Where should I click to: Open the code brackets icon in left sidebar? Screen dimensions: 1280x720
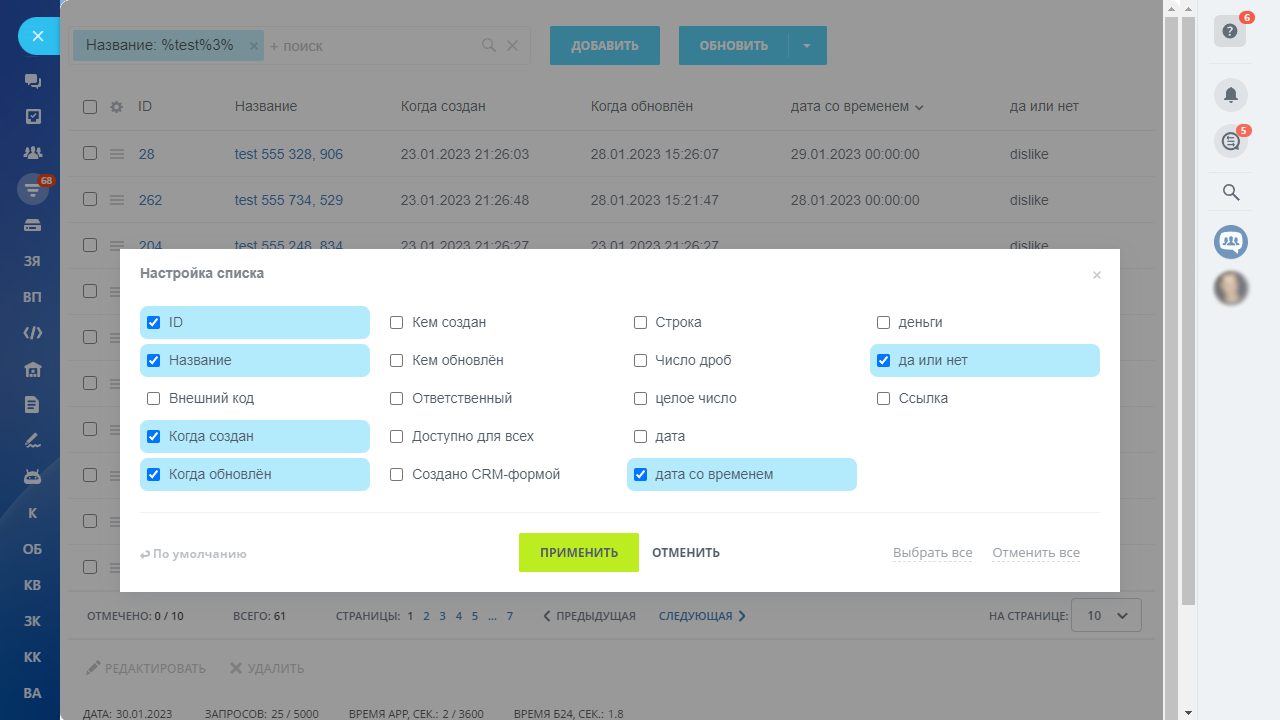33,333
